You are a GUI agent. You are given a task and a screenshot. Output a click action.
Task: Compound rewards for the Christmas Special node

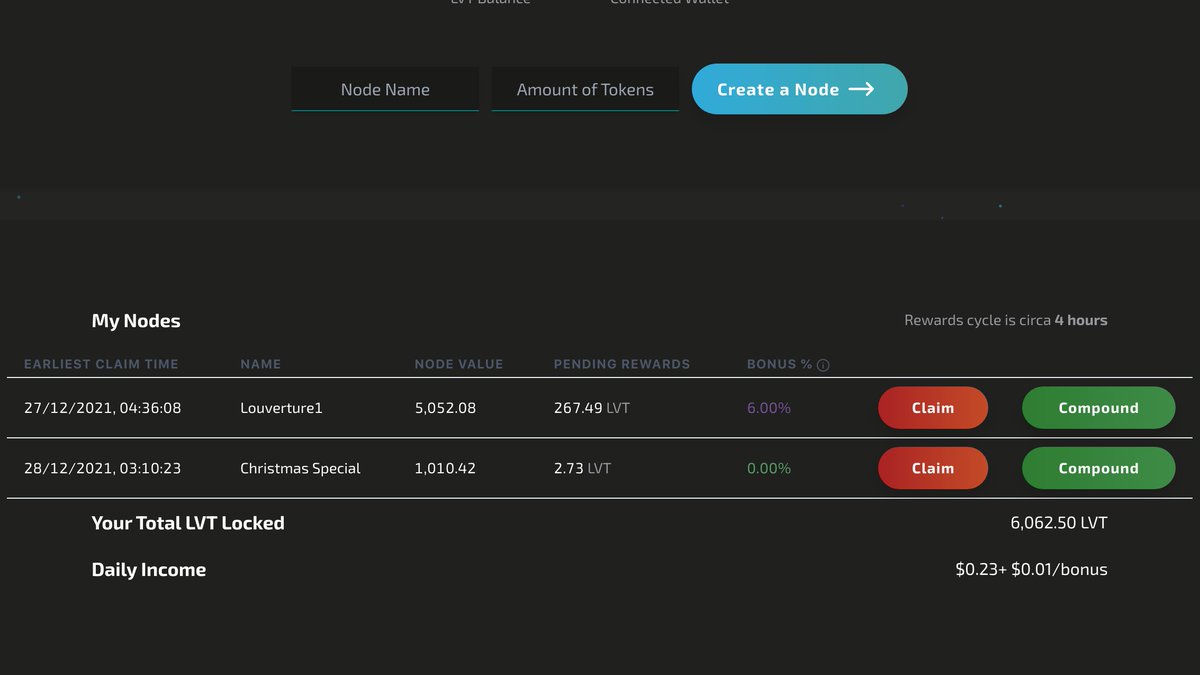point(1098,468)
